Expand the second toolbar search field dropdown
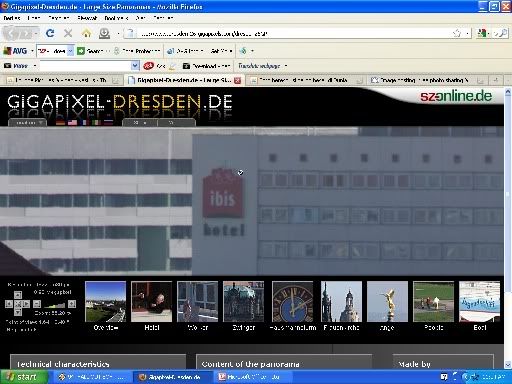Image resolution: width=512 pixels, height=384 pixels. [x=135, y=66]
